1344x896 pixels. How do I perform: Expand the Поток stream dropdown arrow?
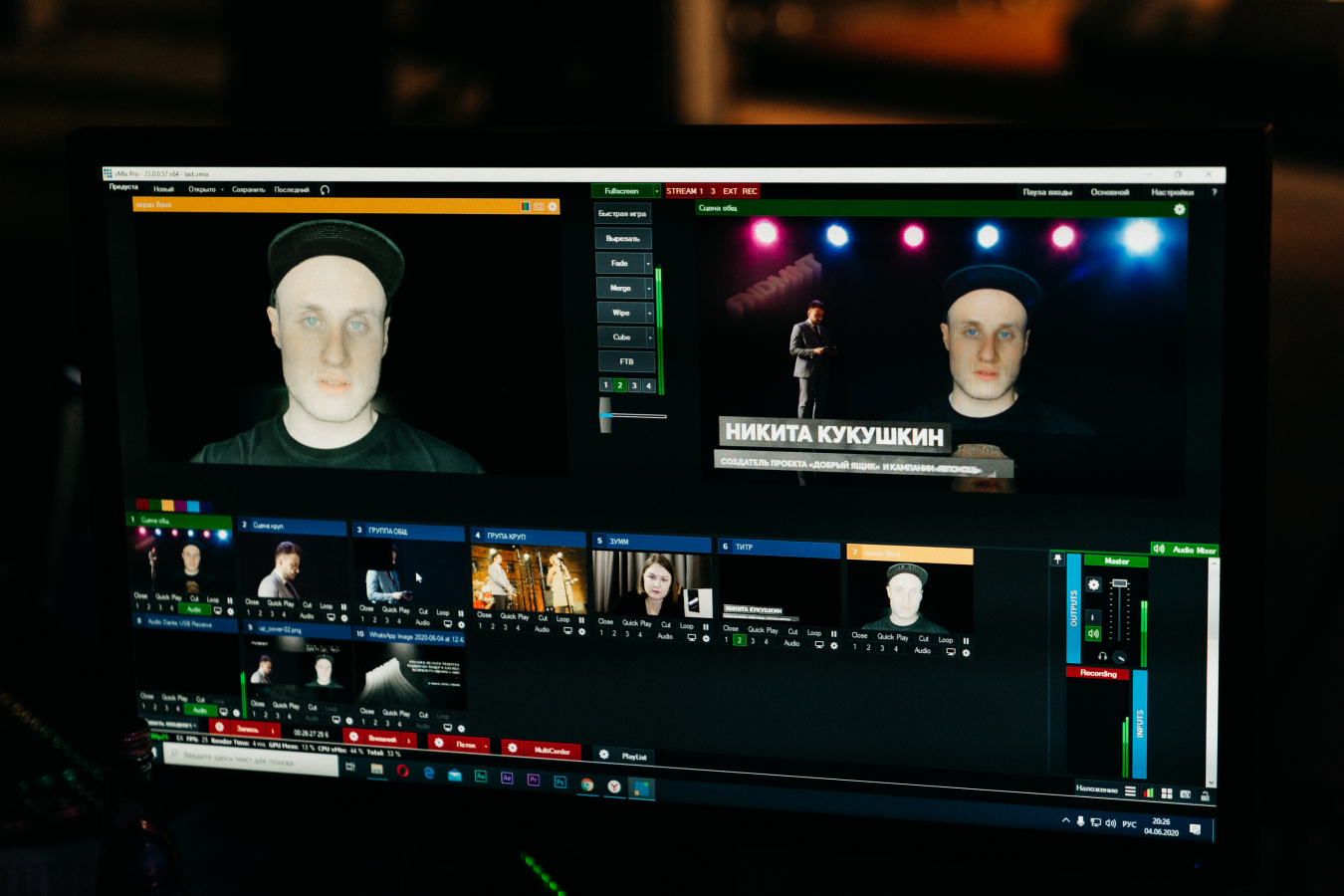(x=486, y=746)
